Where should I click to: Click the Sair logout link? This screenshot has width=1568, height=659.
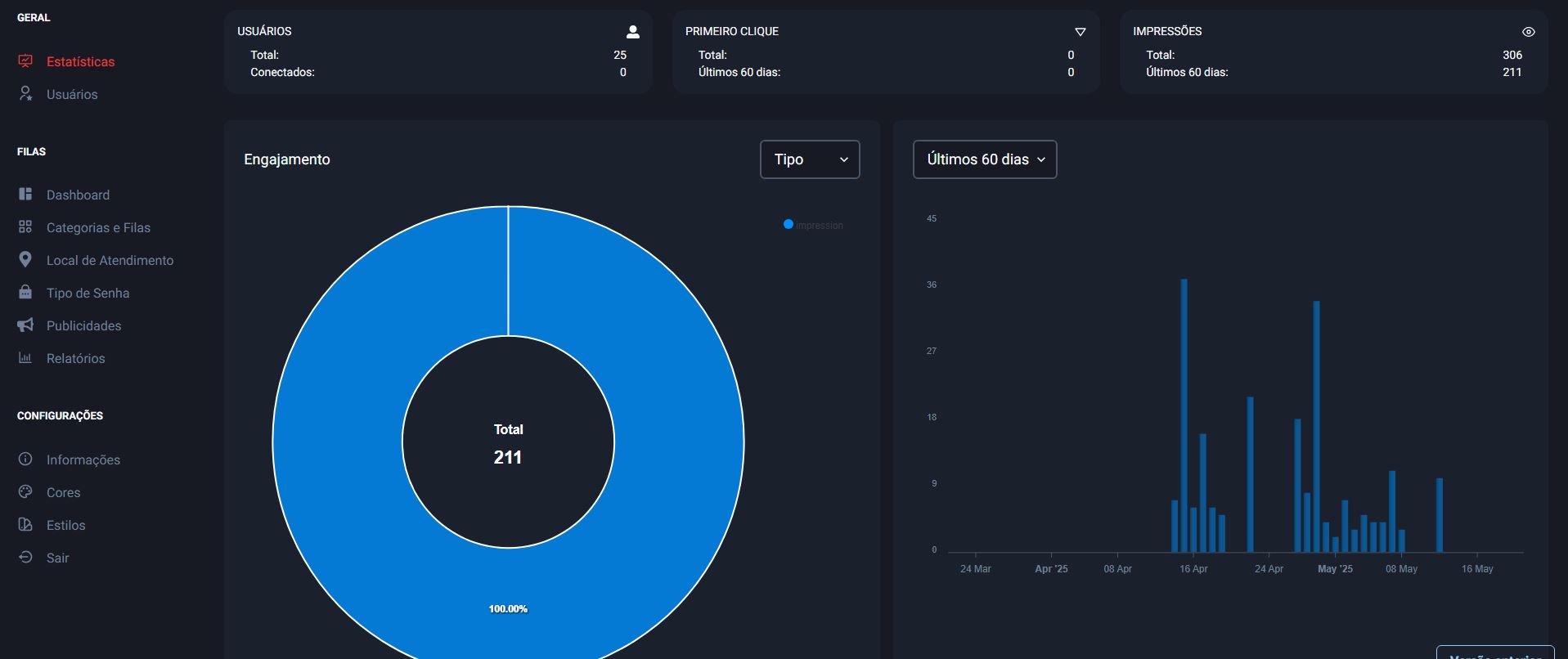(x=57, y=558)
